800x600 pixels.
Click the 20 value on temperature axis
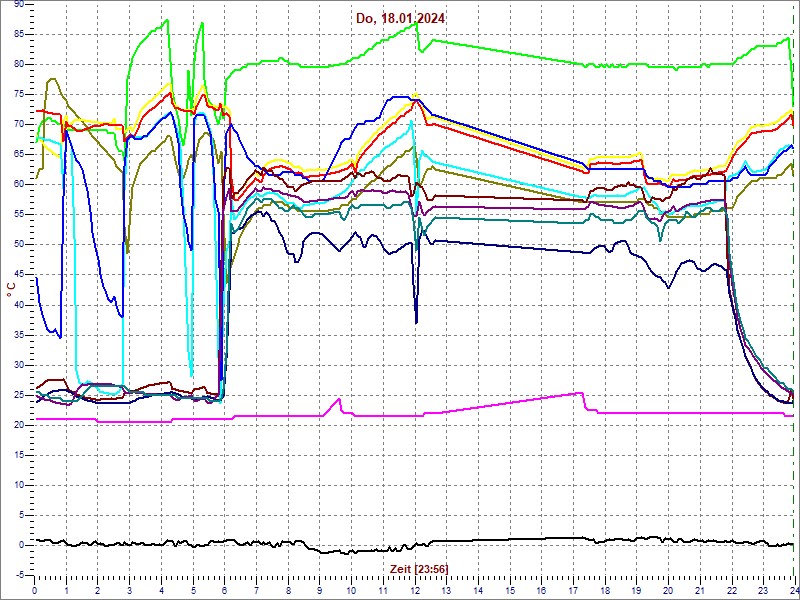click(x=18, y=425)
